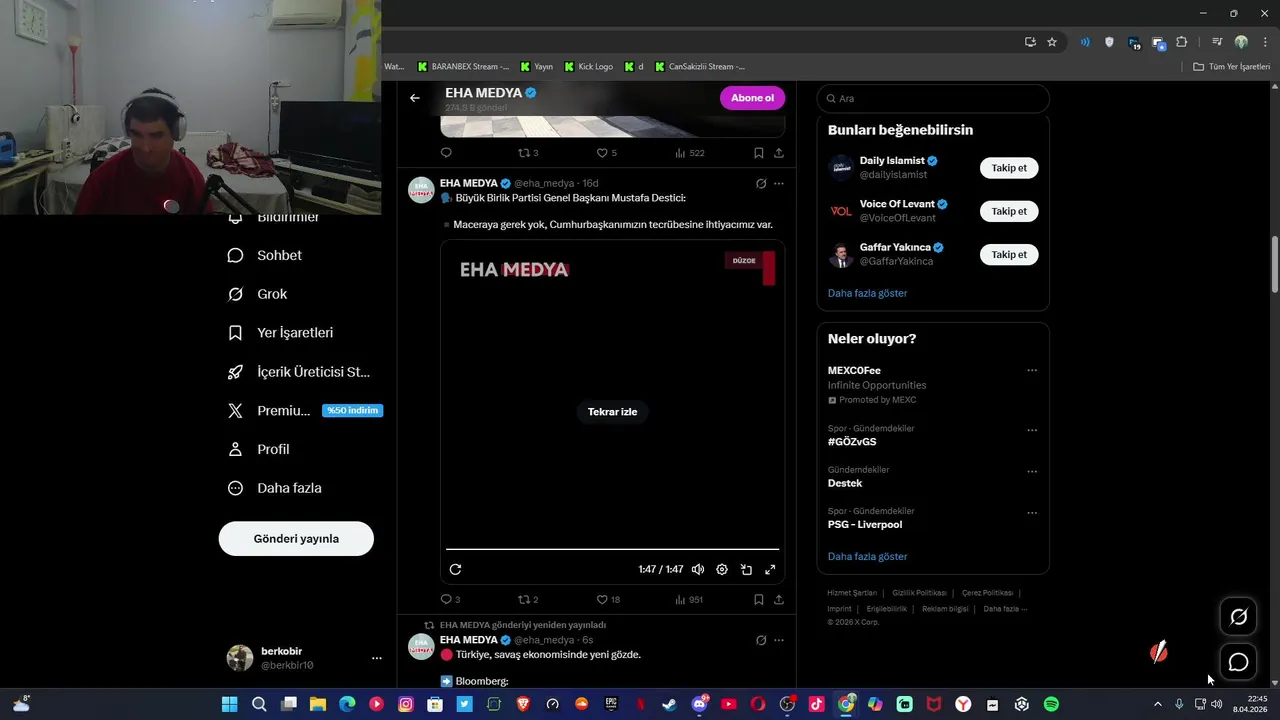1280x720 pixels.
Task: View analytics showing 951 views
Action: point(690,599)
